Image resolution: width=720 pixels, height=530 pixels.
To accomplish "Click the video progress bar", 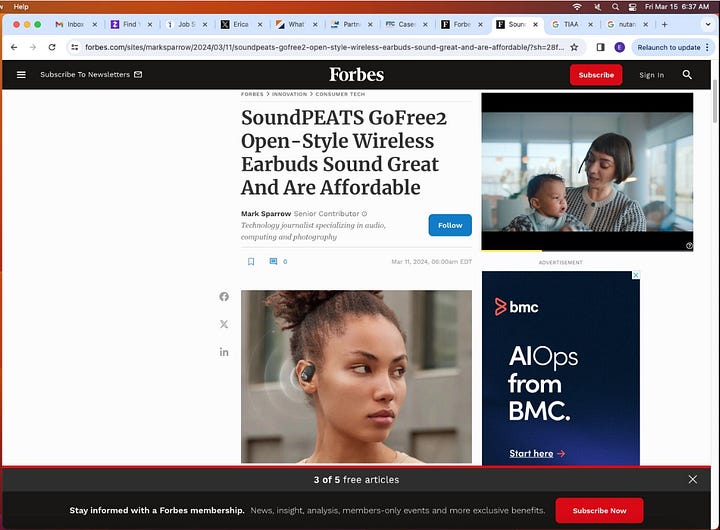I will (x=587, y=251).
